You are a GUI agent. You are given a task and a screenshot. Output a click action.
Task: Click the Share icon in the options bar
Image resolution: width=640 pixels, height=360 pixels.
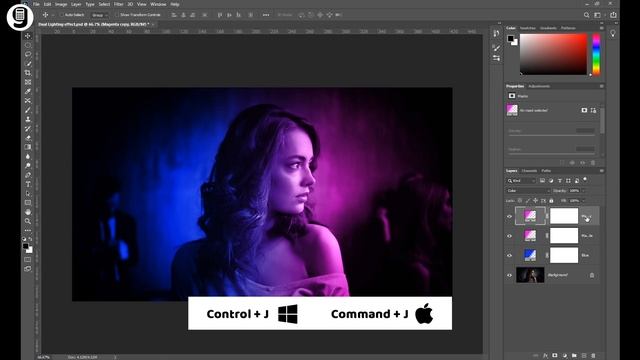613,15
